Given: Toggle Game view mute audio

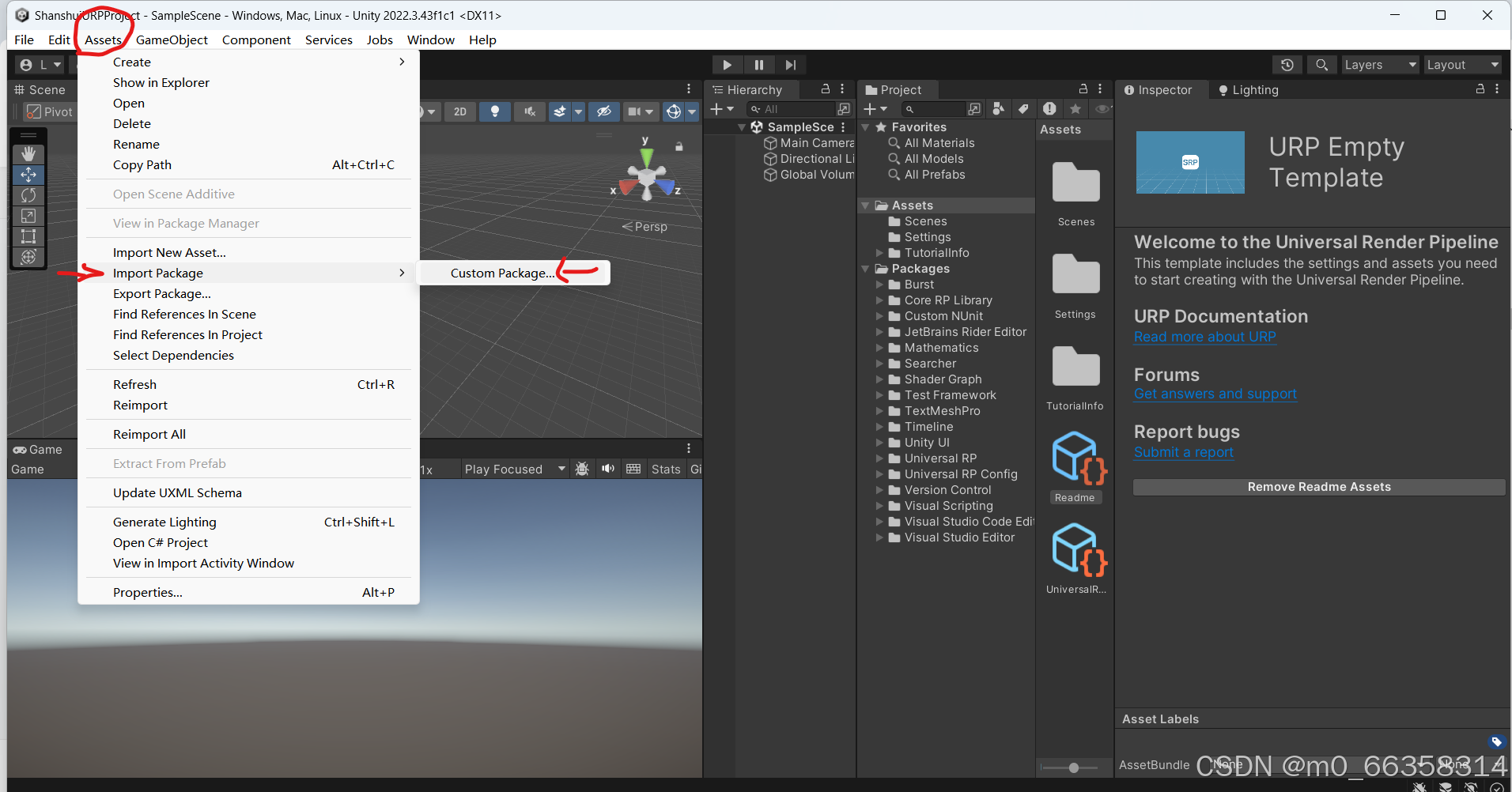Looking at the screenshot, I should pyautogui.click(x=607, y=469).
